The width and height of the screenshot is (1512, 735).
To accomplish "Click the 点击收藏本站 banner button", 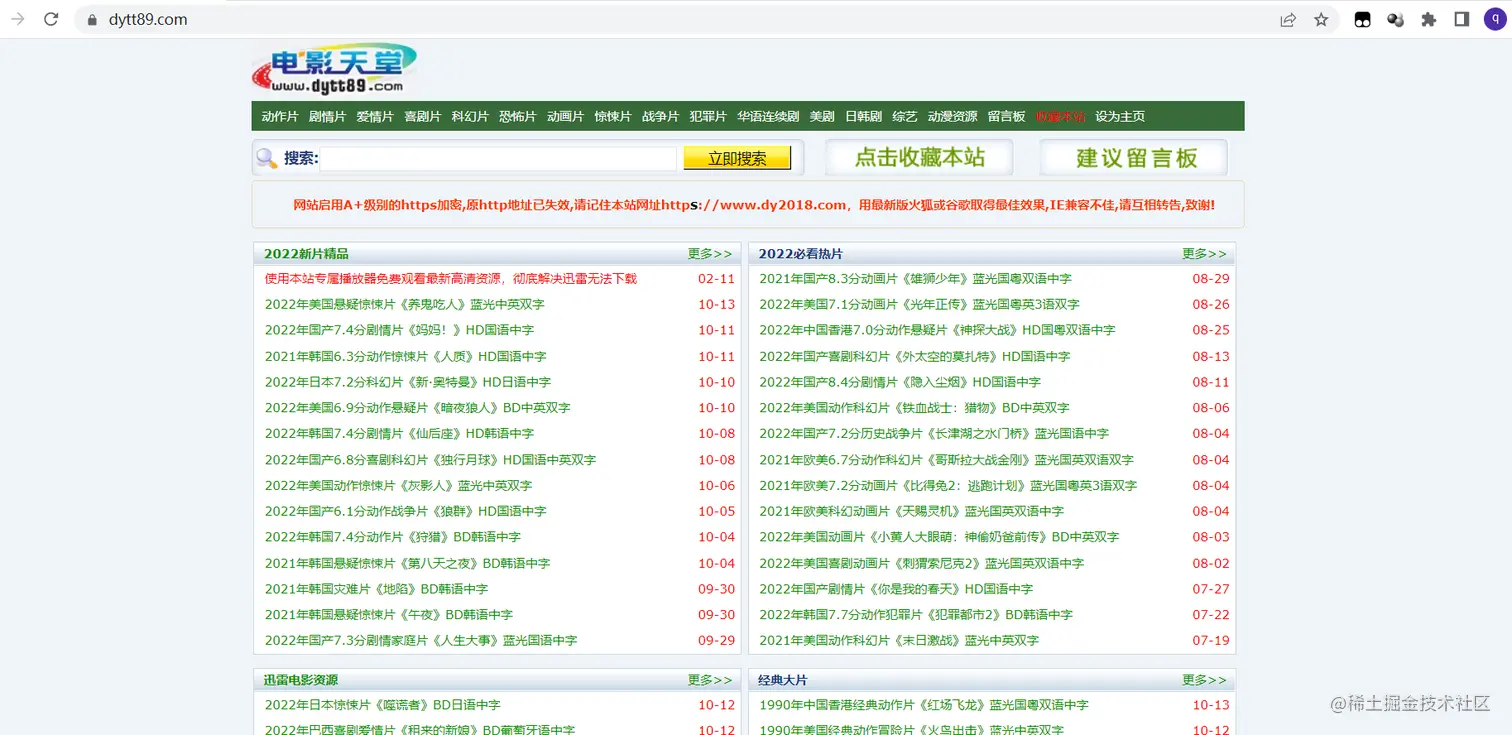I will pos(919,157).
